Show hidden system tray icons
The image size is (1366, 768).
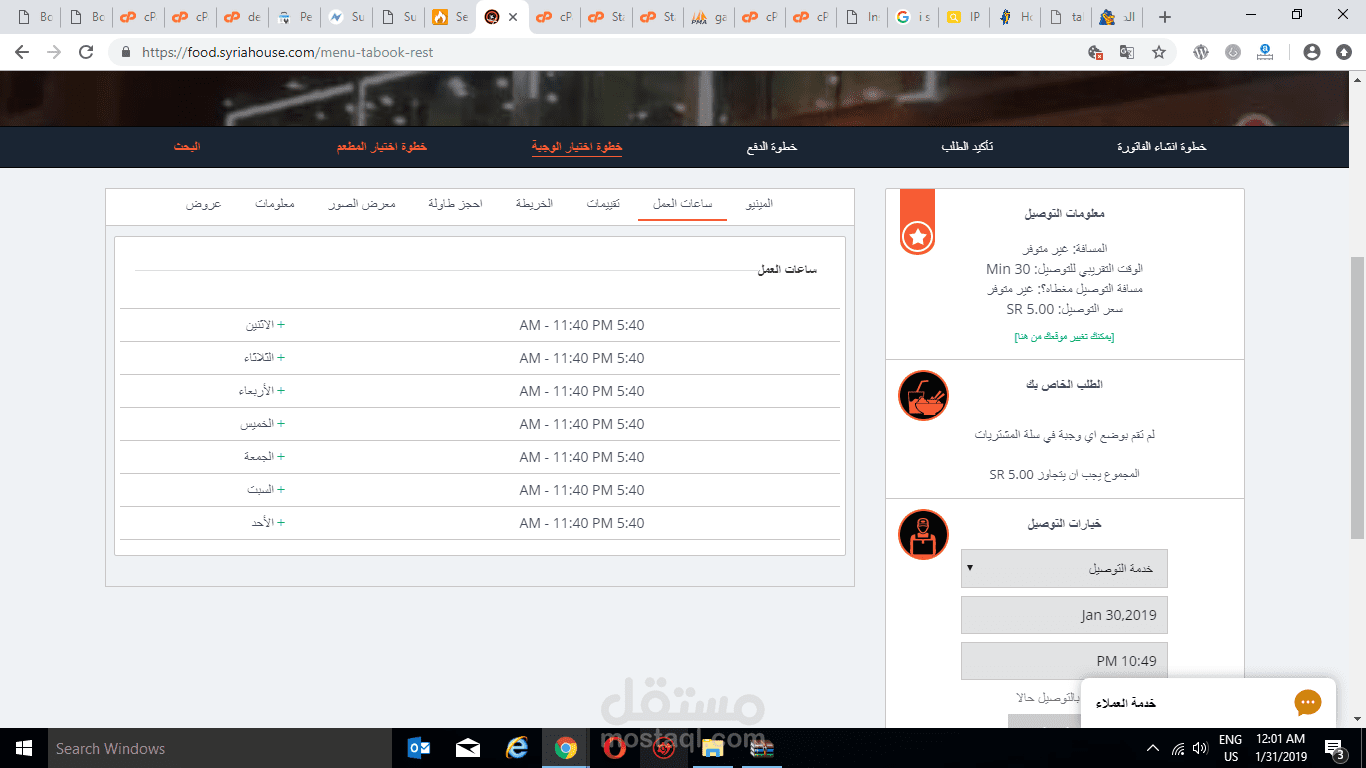1153,748
